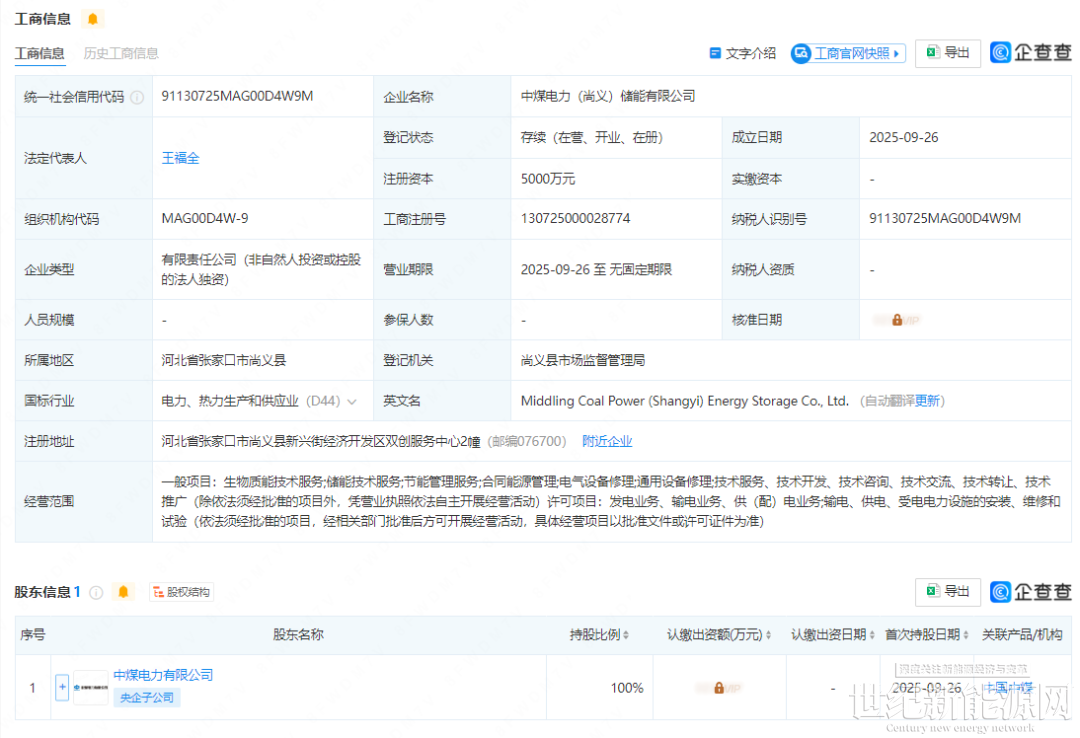1080x738 pixels.
Task: Click the bell icon beside 股东信息
Action: [x=123, y=592]
